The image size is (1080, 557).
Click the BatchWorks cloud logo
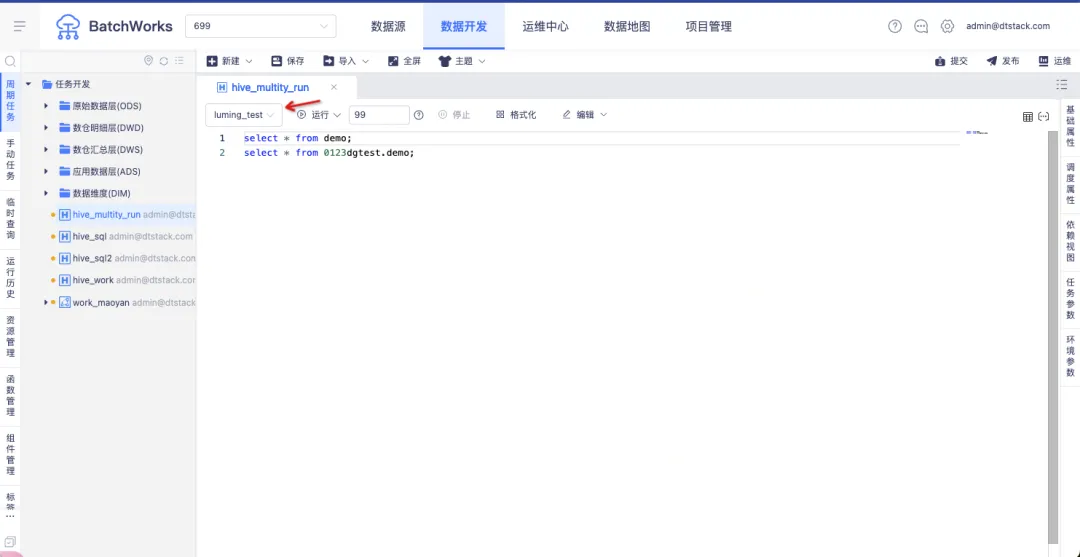tap(69, 27)
